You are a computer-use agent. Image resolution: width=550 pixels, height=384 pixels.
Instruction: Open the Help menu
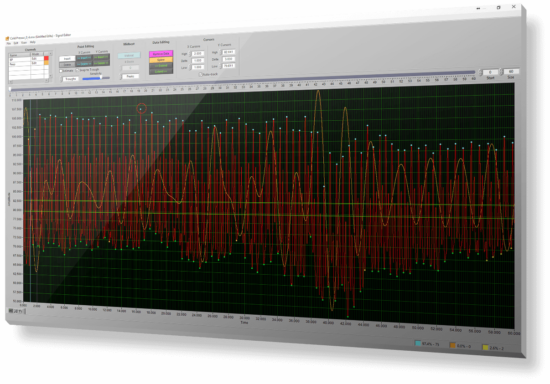(33, 42)
